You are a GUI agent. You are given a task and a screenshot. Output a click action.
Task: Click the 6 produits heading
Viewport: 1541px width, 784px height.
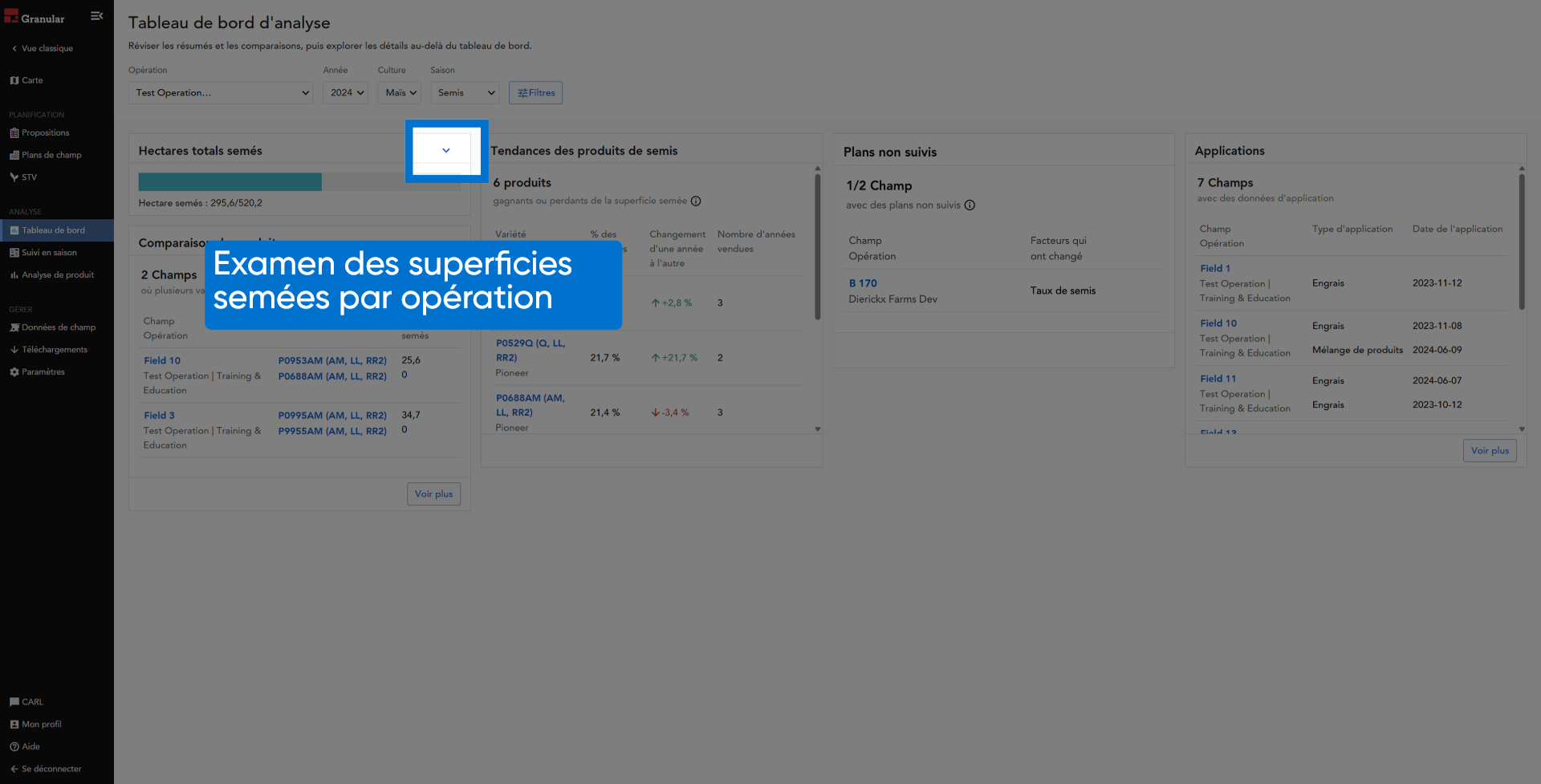click(522, 184)
